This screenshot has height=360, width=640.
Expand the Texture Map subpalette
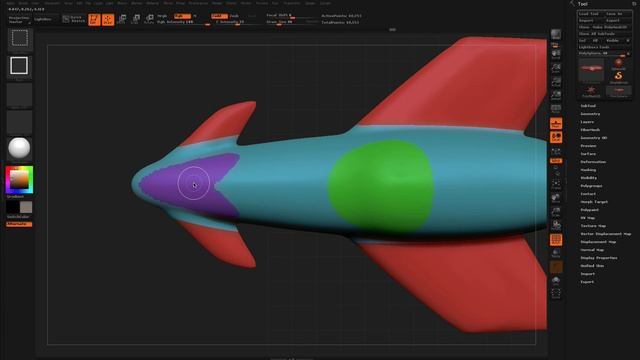coord(593,226)
